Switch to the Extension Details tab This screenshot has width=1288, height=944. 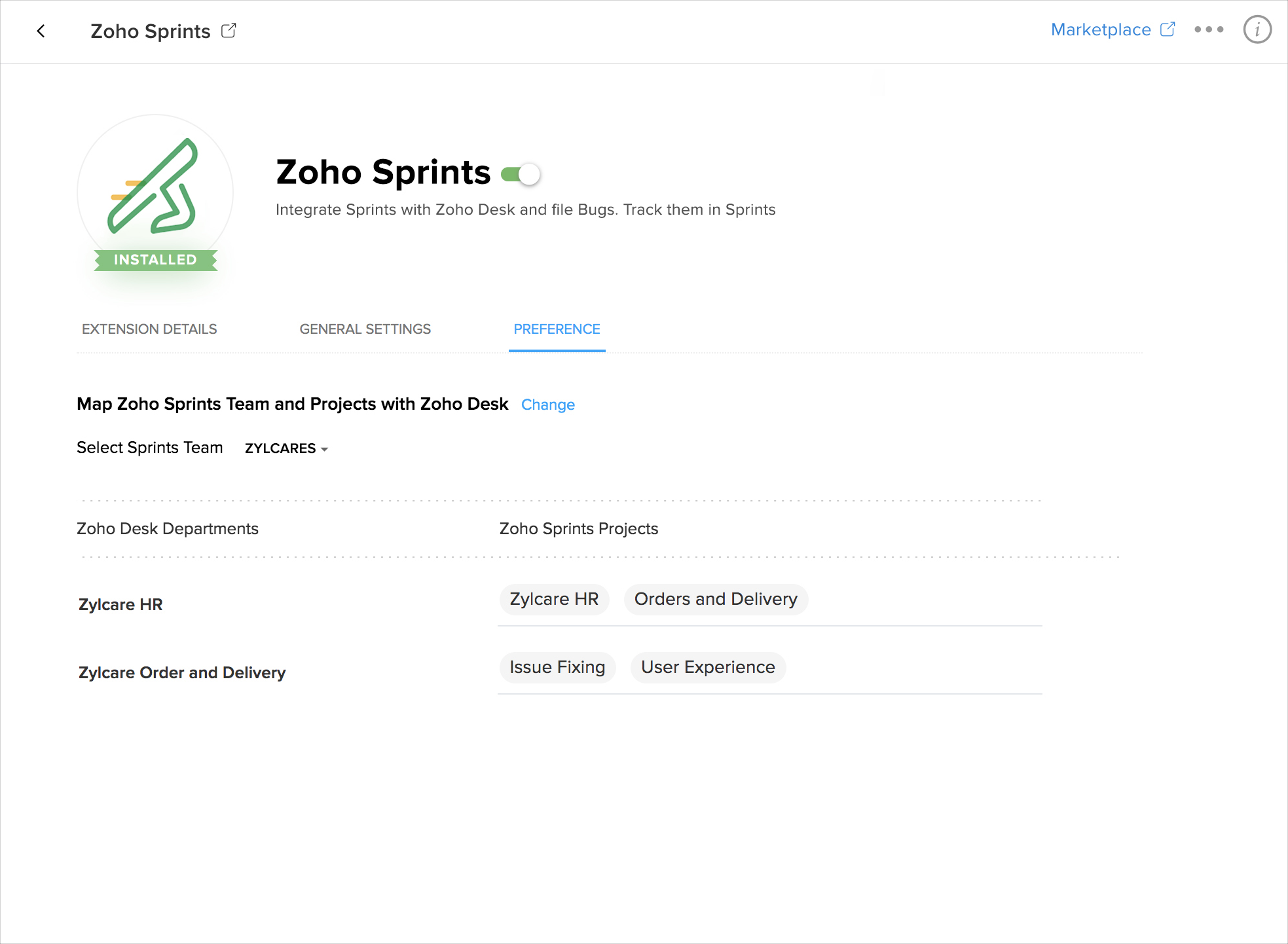[149, 329]
